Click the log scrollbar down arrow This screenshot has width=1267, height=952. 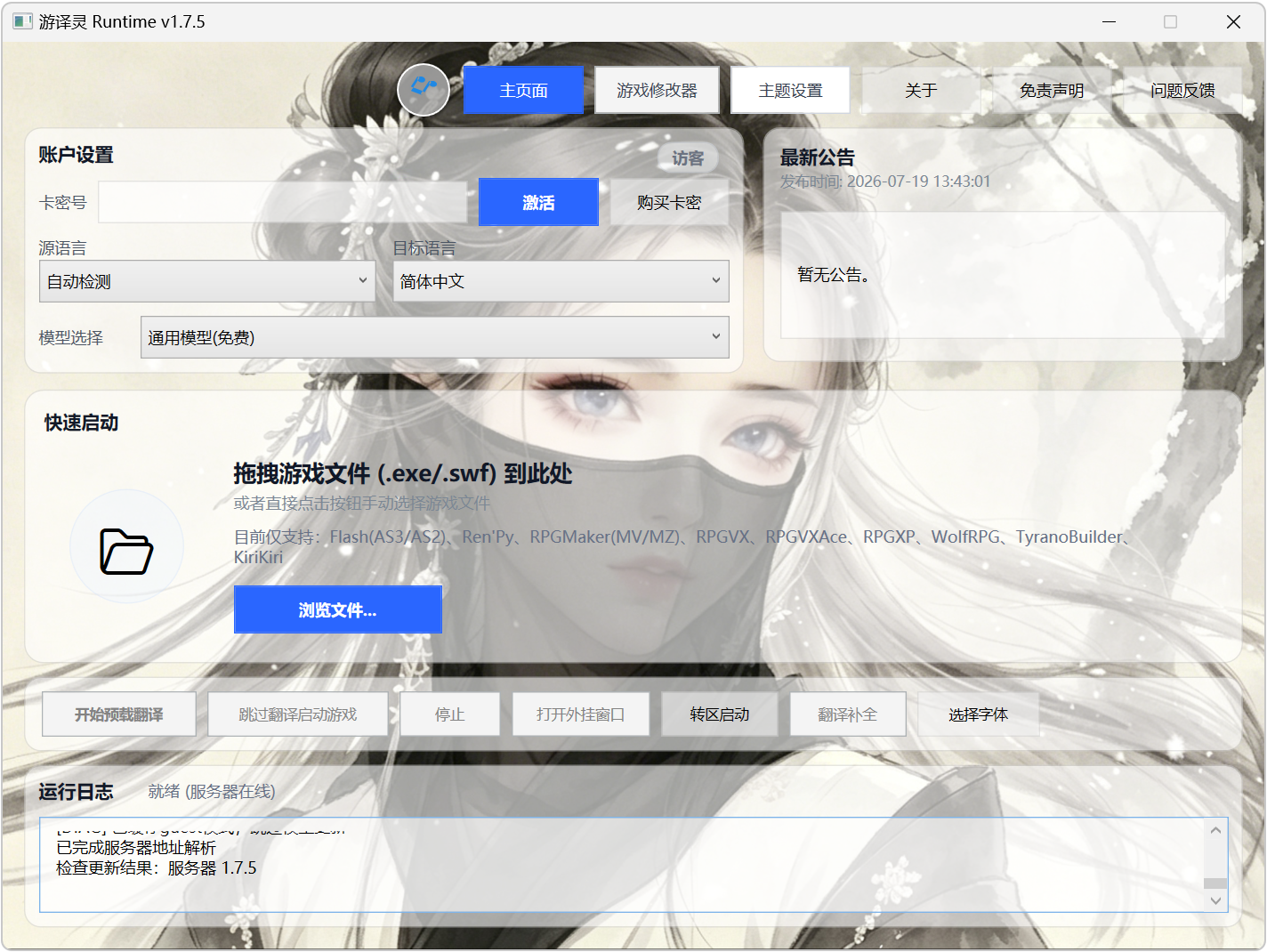point(1215,900)
